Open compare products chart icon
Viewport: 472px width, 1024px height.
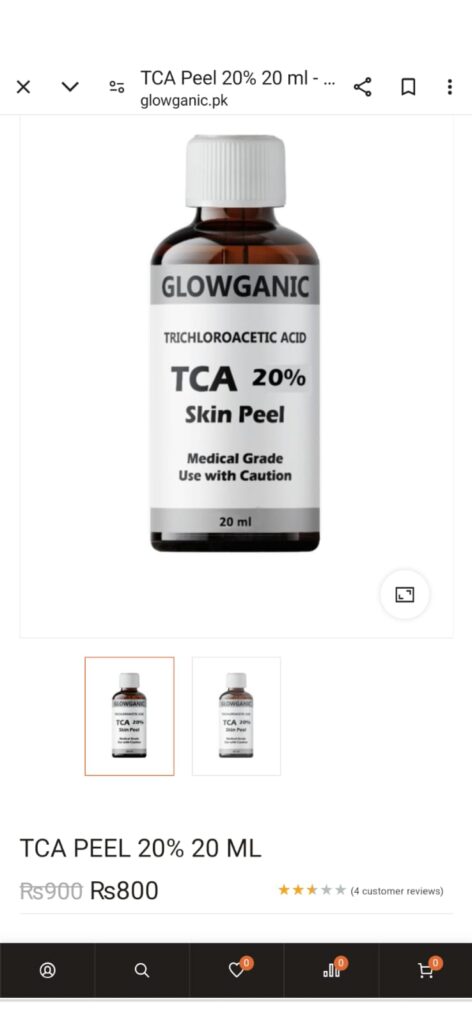tap(333, 968)
